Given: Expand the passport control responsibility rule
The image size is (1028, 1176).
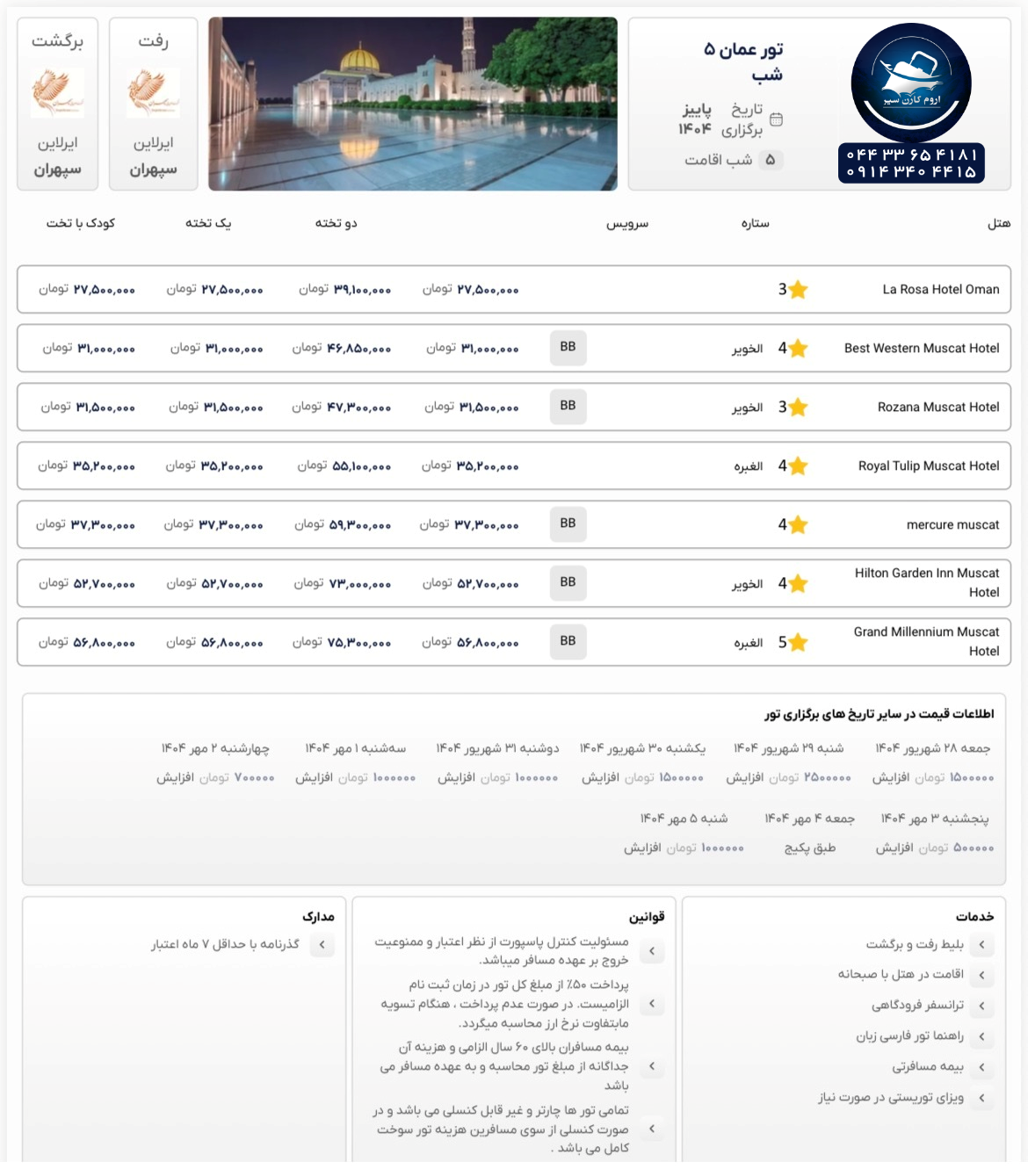Looking at the screenshot, I should pyautogui.click(x=652, y=951).
